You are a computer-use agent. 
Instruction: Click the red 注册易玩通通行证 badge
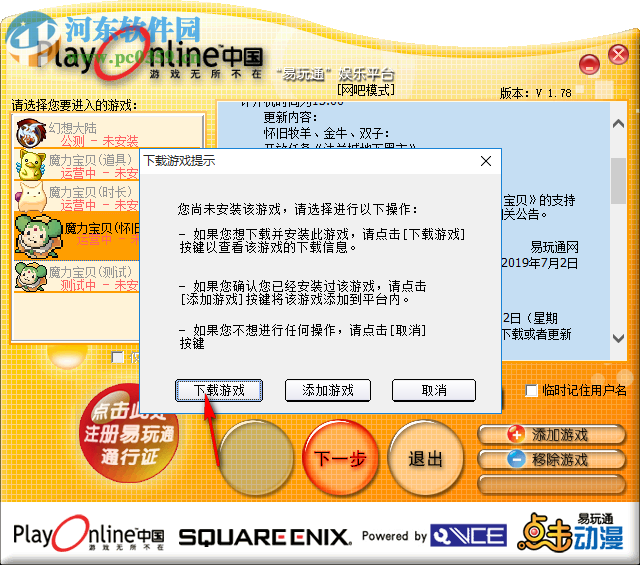point(129,433)
